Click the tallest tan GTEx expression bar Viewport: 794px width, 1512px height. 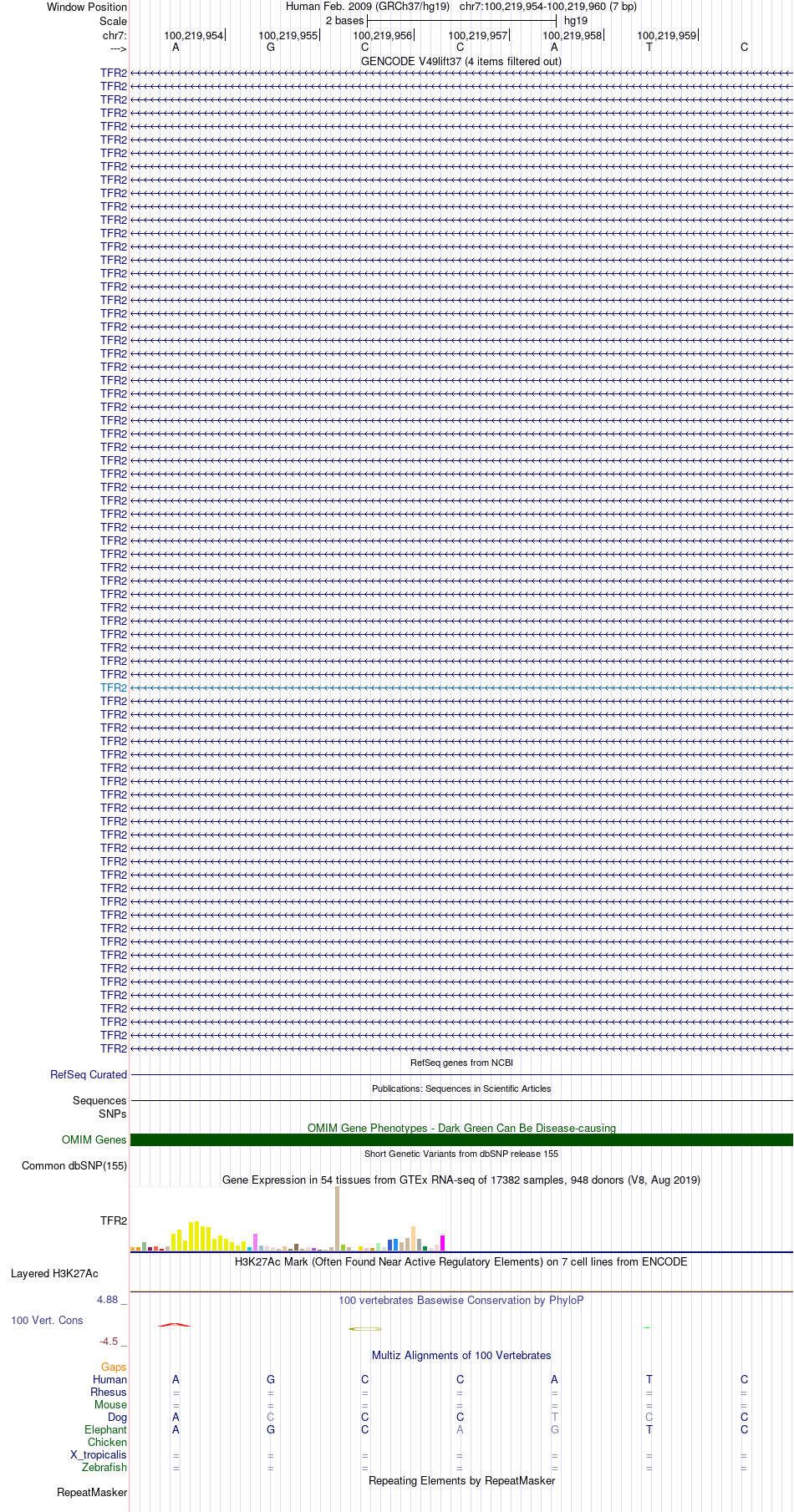337,1218
